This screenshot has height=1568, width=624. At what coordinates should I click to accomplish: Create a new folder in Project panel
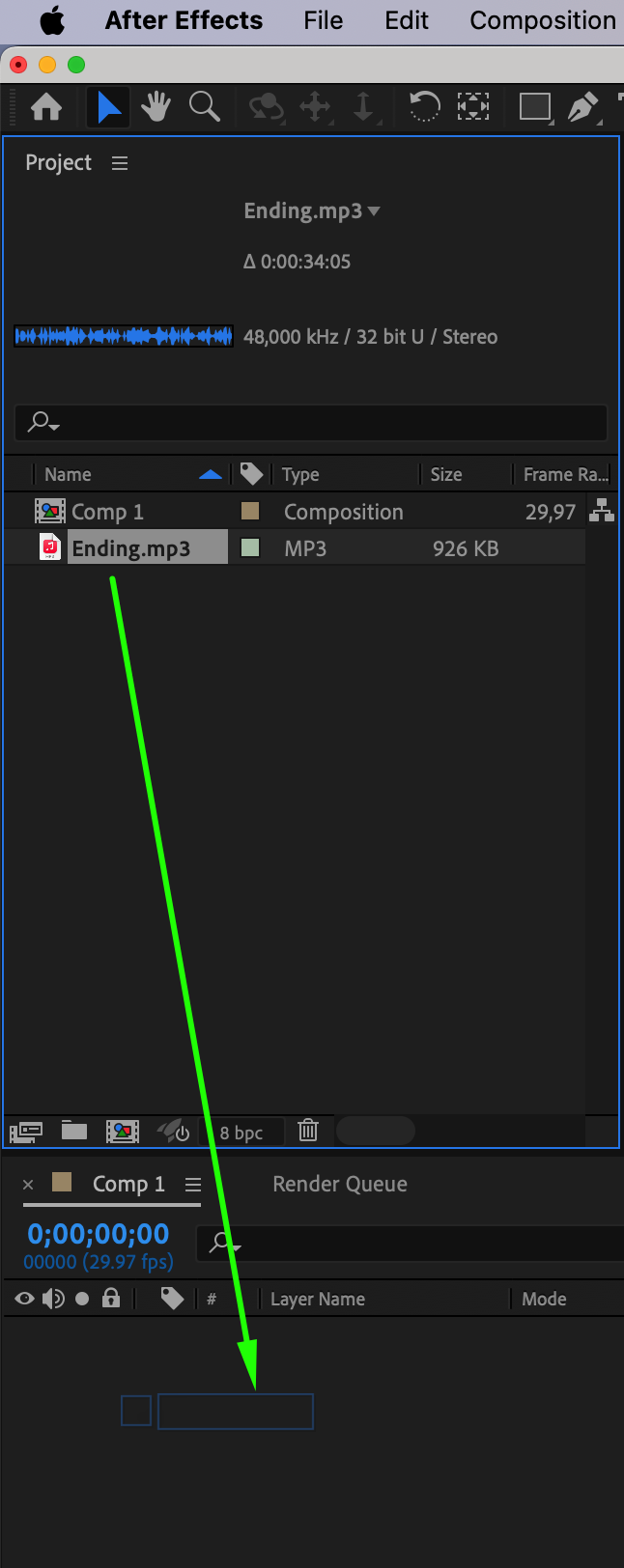click(74, 1131)
